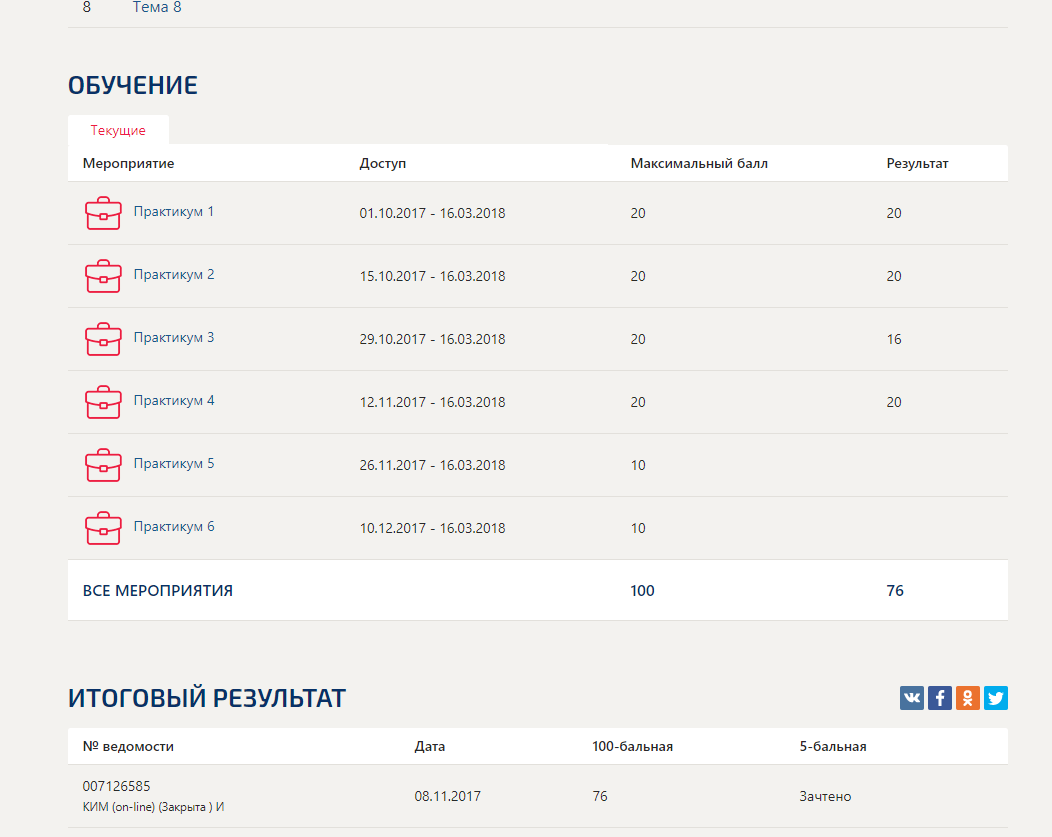Click the briefcase icon for Практикум 6

(103, 528)
